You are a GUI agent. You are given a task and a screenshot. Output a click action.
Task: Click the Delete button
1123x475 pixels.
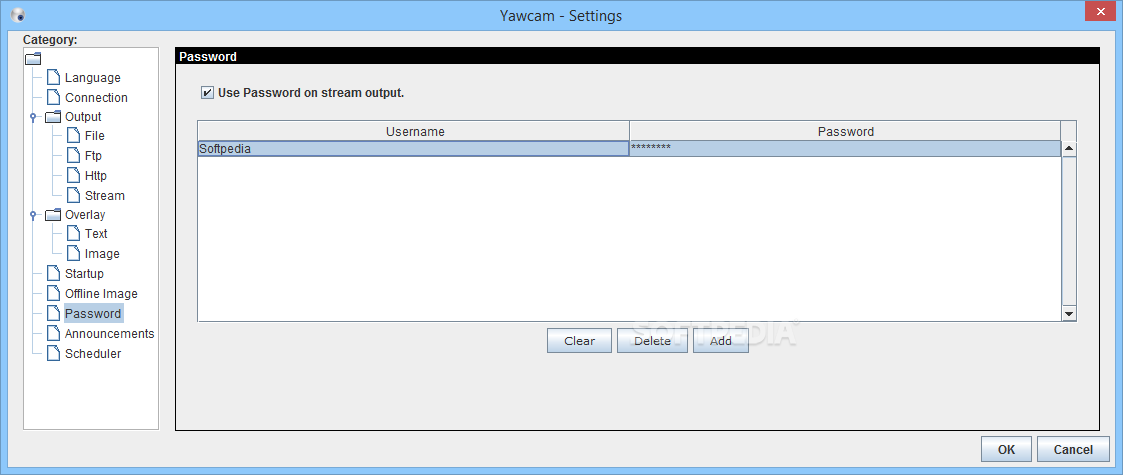(x=652, y=341)
